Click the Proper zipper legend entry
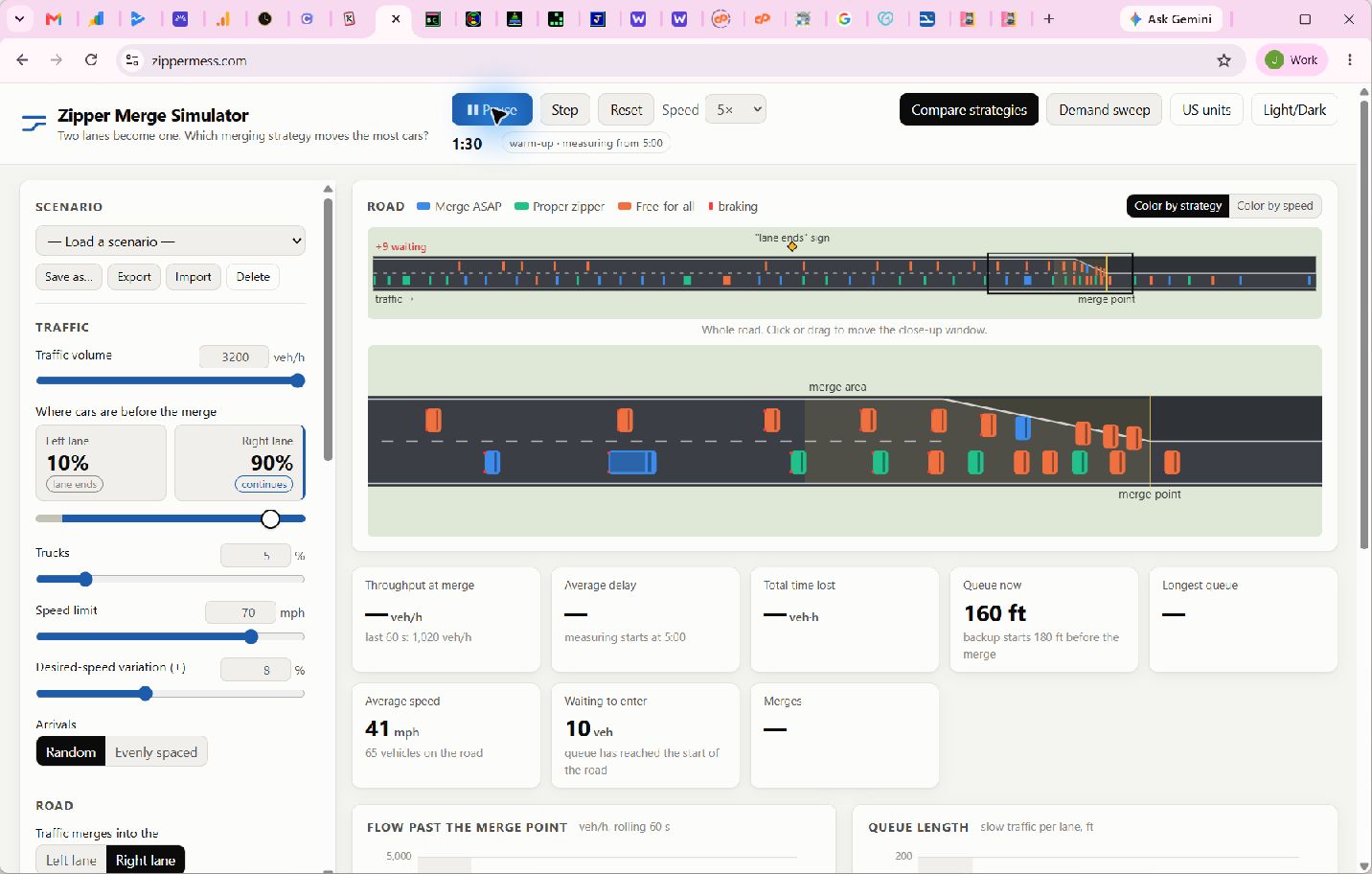Viewport: 1372px width, 874px height. [x=560, y=206]
